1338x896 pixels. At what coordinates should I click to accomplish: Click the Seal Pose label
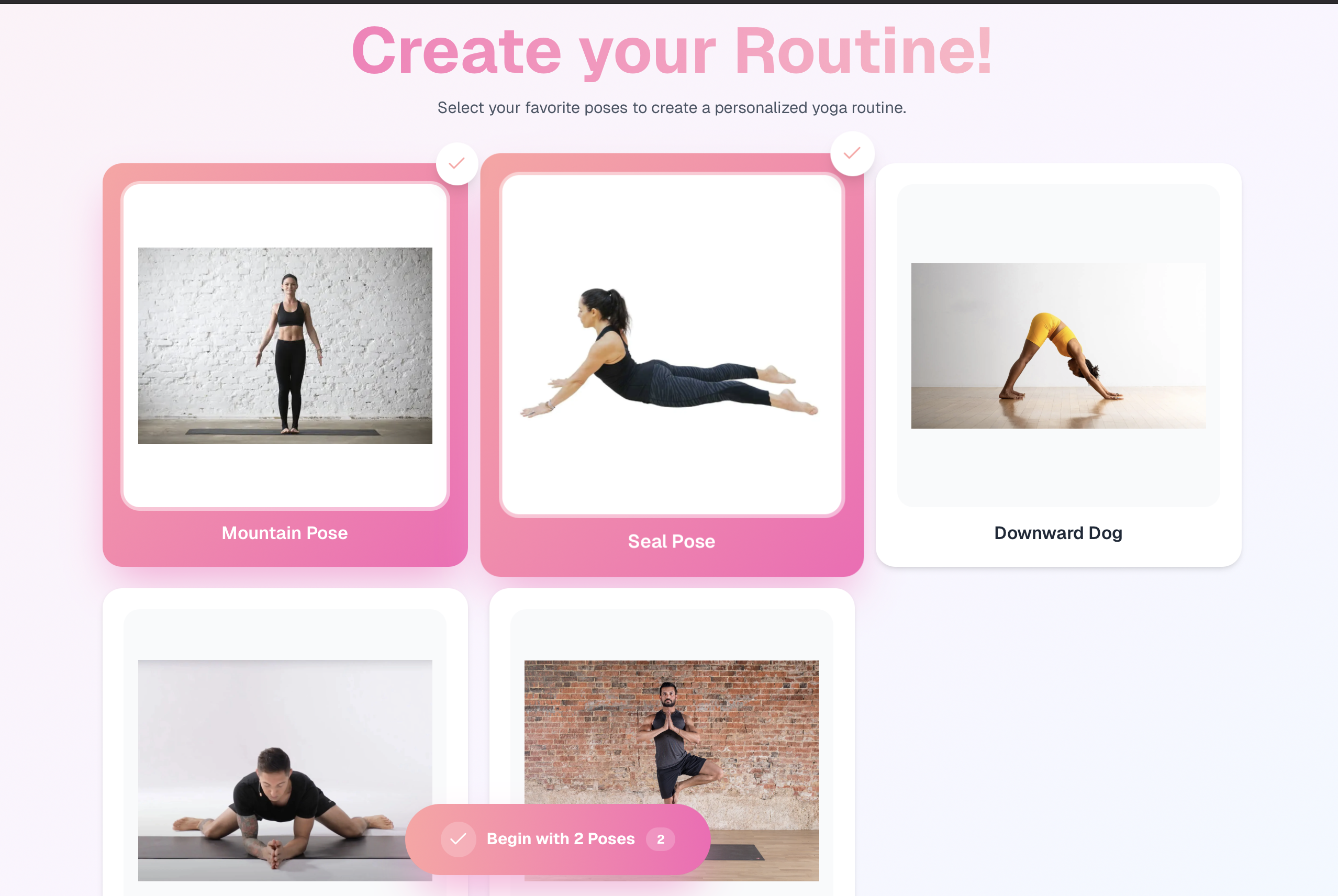pos(671,541)
